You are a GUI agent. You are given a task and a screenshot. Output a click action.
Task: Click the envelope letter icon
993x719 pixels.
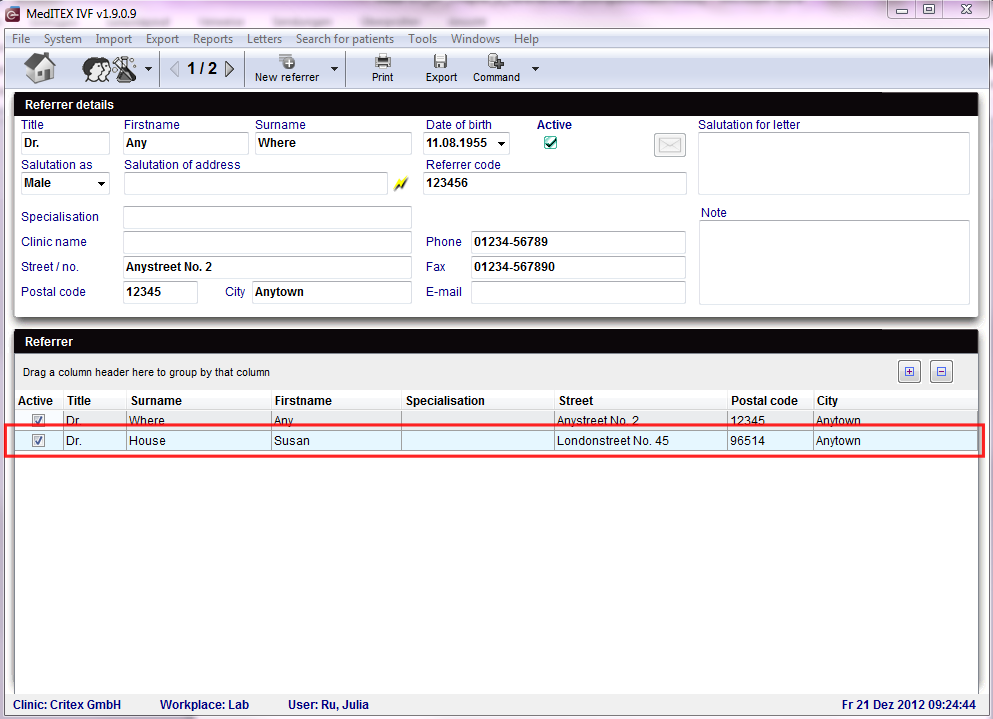669,145
